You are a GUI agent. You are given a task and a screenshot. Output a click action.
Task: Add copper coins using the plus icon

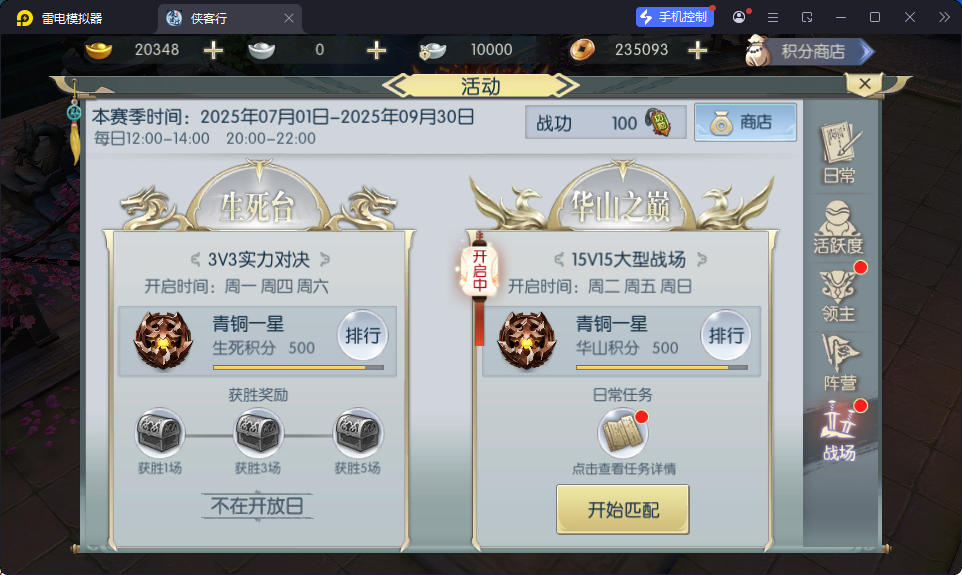[x=698, y=50]
